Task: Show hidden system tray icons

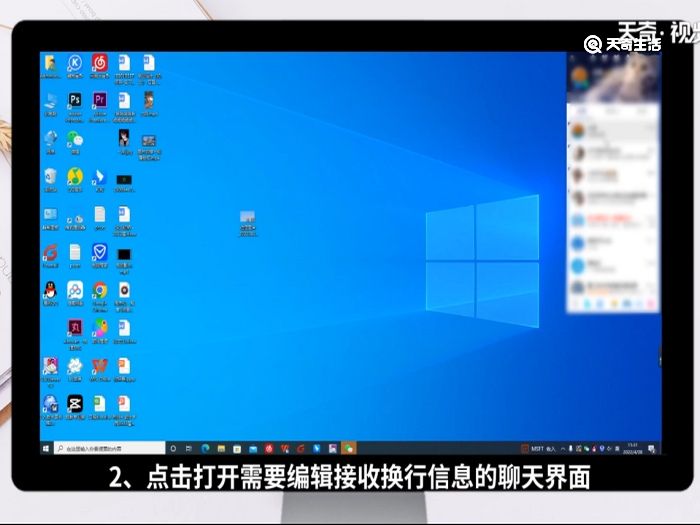Action: (x=562, y=449)
